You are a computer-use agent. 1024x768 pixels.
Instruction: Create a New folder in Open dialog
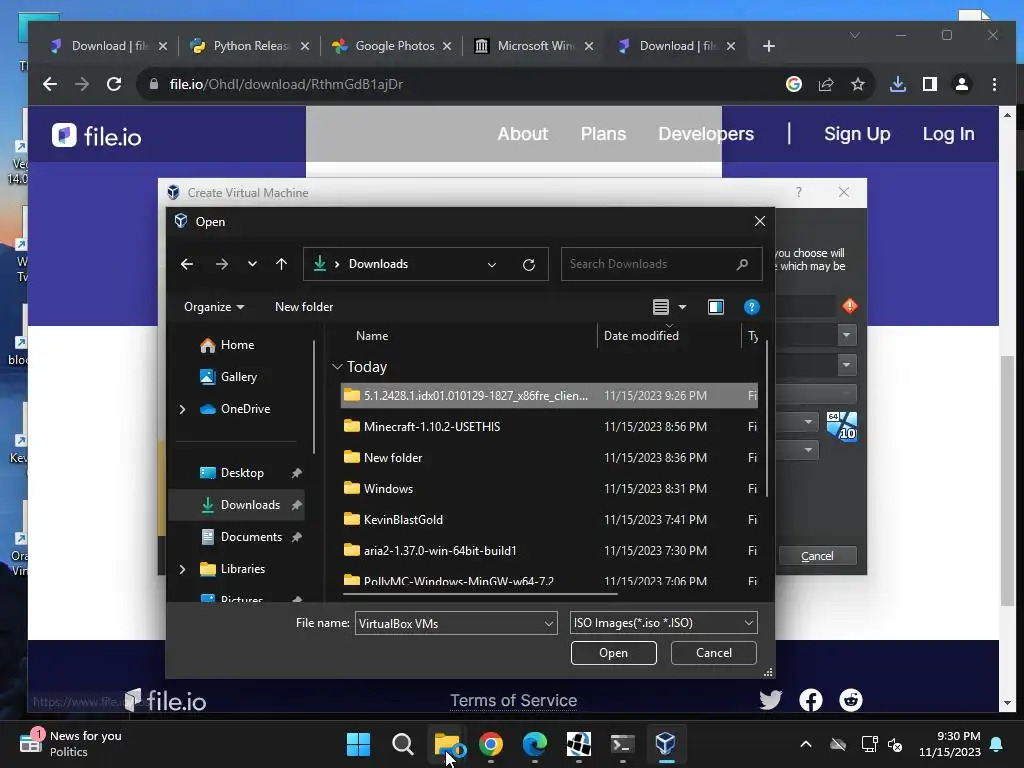(x=304, y=307)
